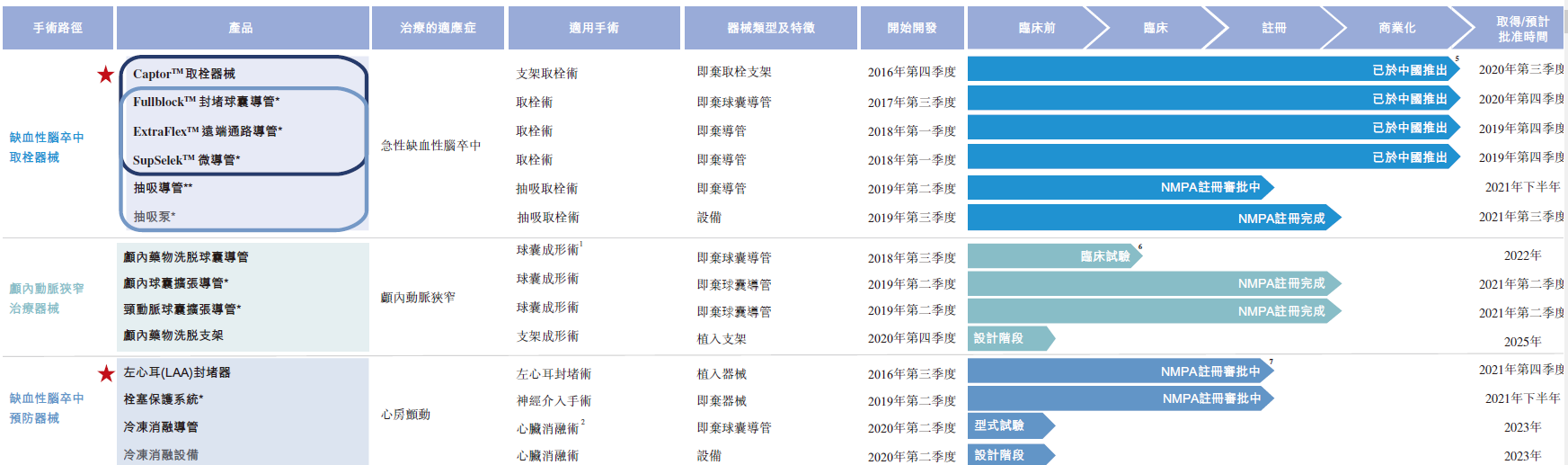Click the 左心耳(LAA)封堵器 product name
The height and width of the screenshot is (465, 1568).
(x=177, y=372)
